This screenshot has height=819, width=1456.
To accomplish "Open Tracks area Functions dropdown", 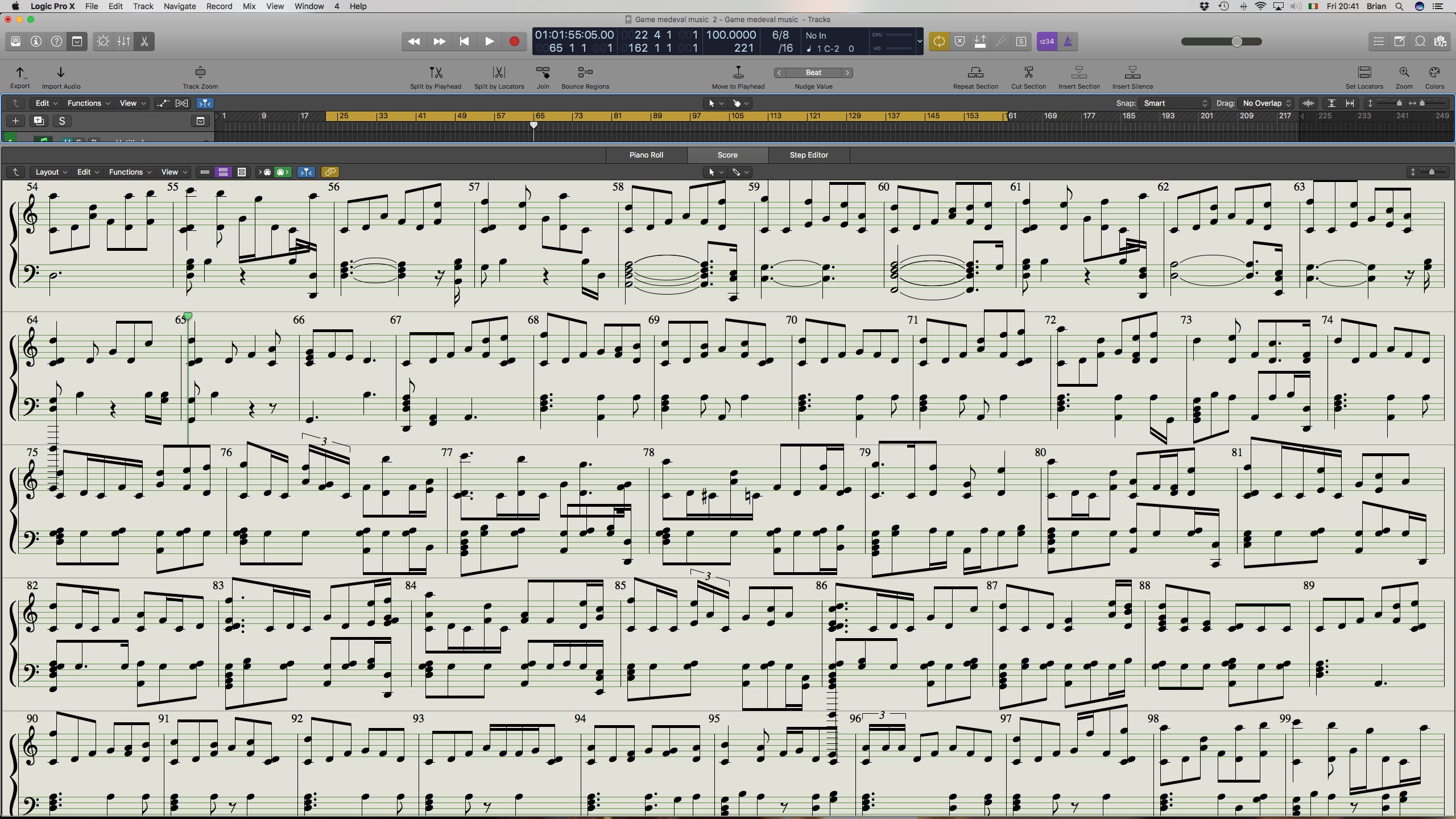I will pos(88,103).
